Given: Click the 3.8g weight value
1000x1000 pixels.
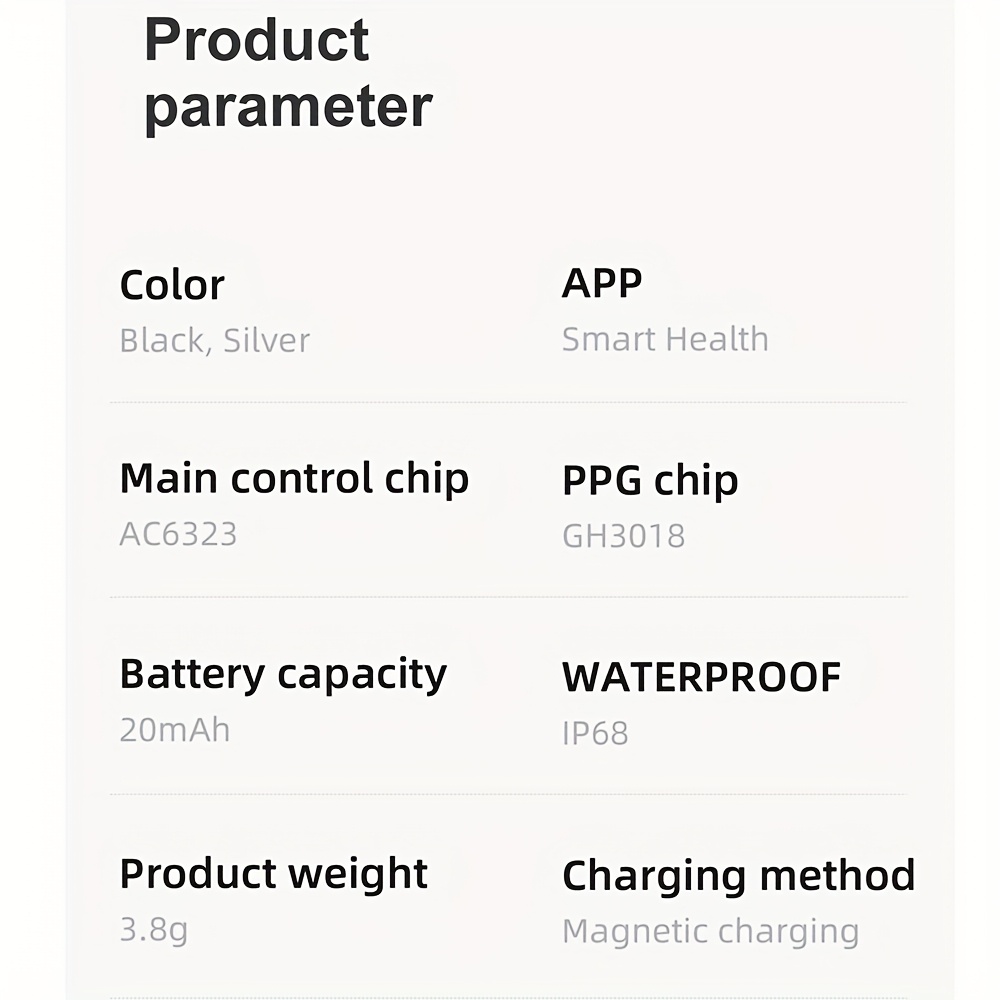Looking at the screenshot, I should coord(154,930).
